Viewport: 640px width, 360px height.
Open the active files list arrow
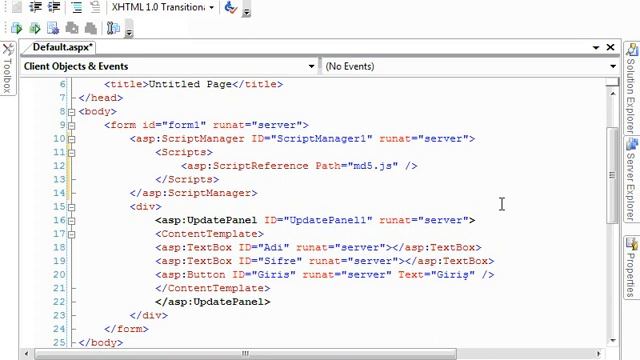596,48
